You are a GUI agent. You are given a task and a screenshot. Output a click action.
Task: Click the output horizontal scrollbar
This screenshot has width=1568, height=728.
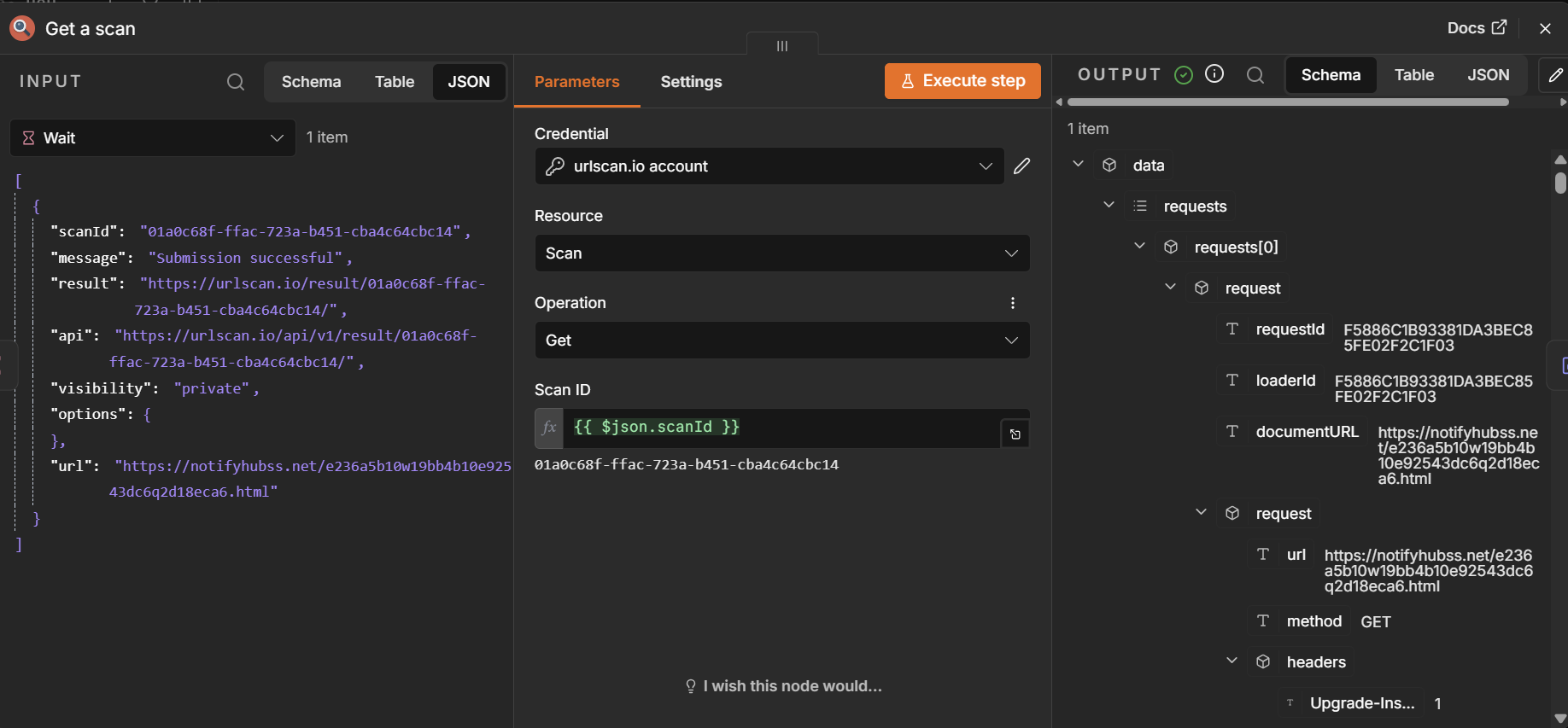tap(1287, 102)
